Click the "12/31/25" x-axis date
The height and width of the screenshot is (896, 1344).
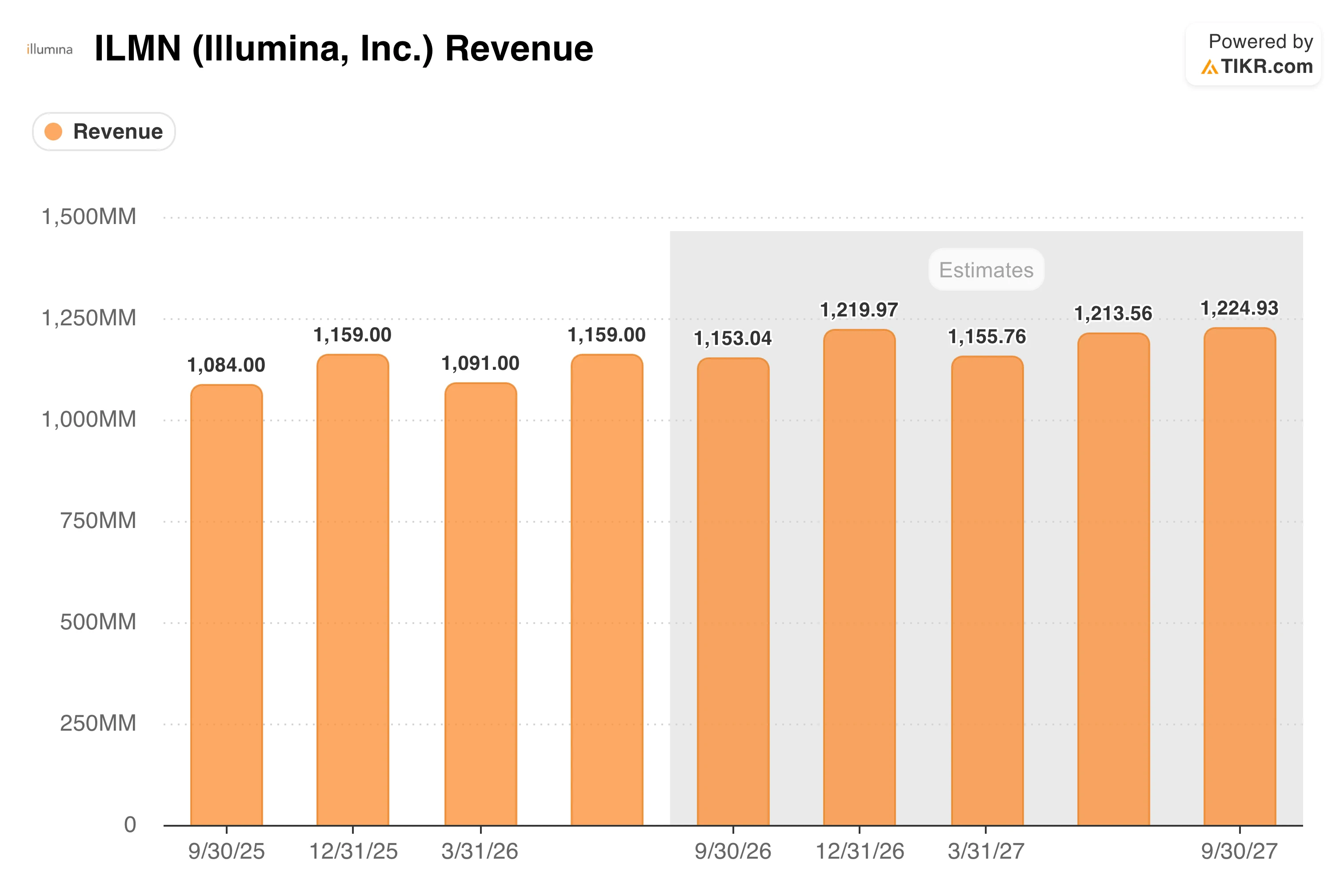click(x=353, y=852)
